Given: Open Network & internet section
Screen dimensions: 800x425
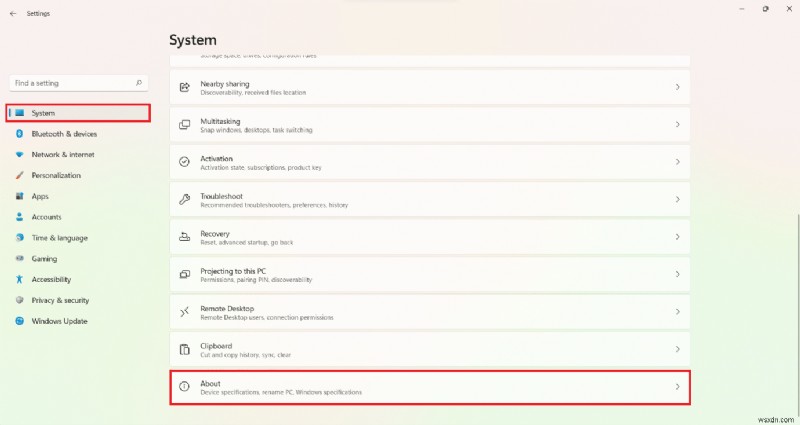Looking at the screenshot, I should click(x=63, y=155).
